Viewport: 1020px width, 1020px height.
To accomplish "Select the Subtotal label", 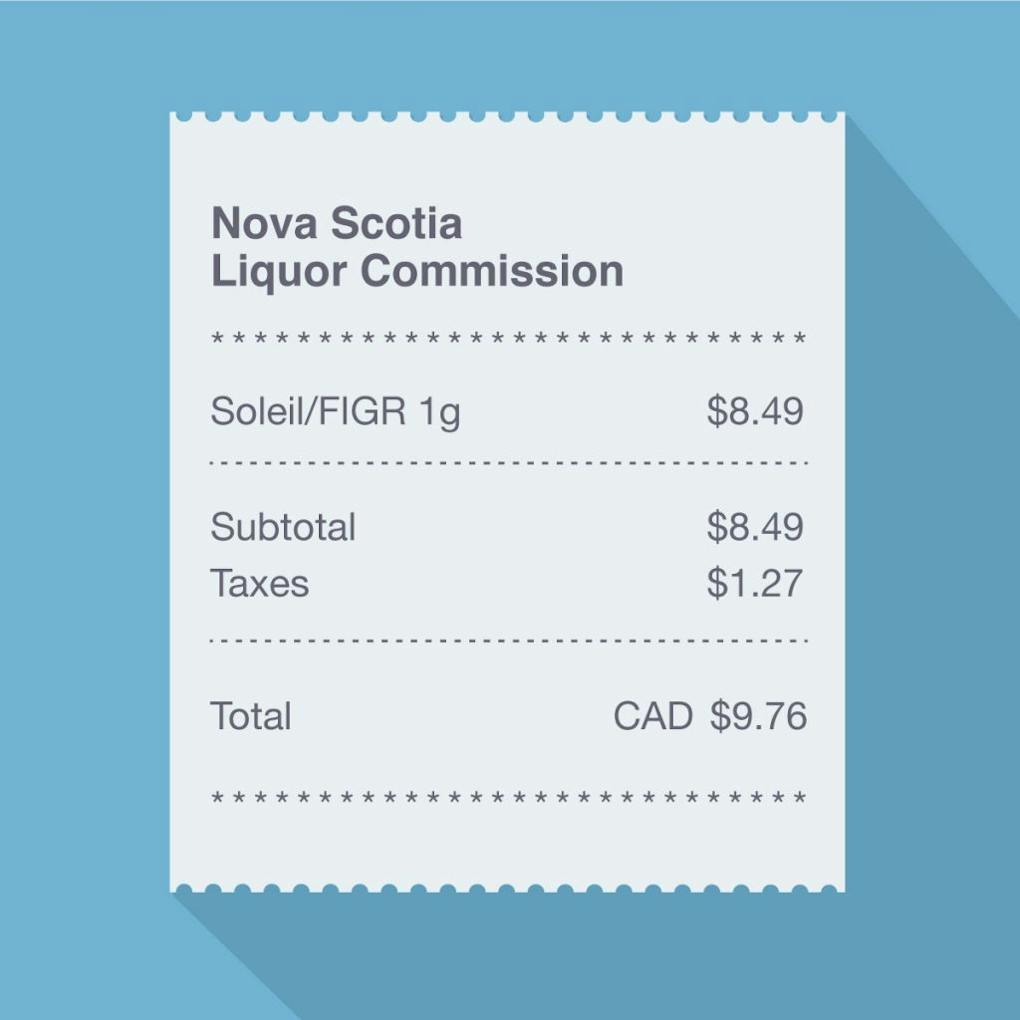I will (283, 527).
